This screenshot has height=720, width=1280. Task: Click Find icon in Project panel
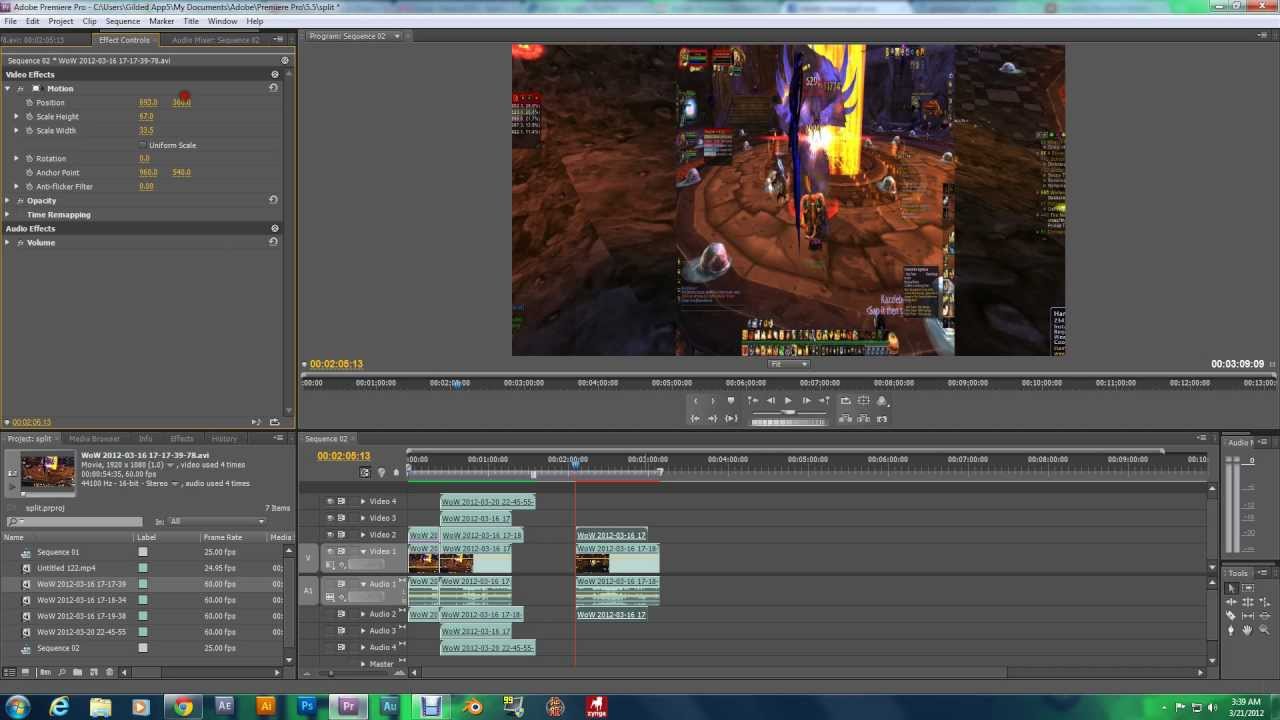61,672
